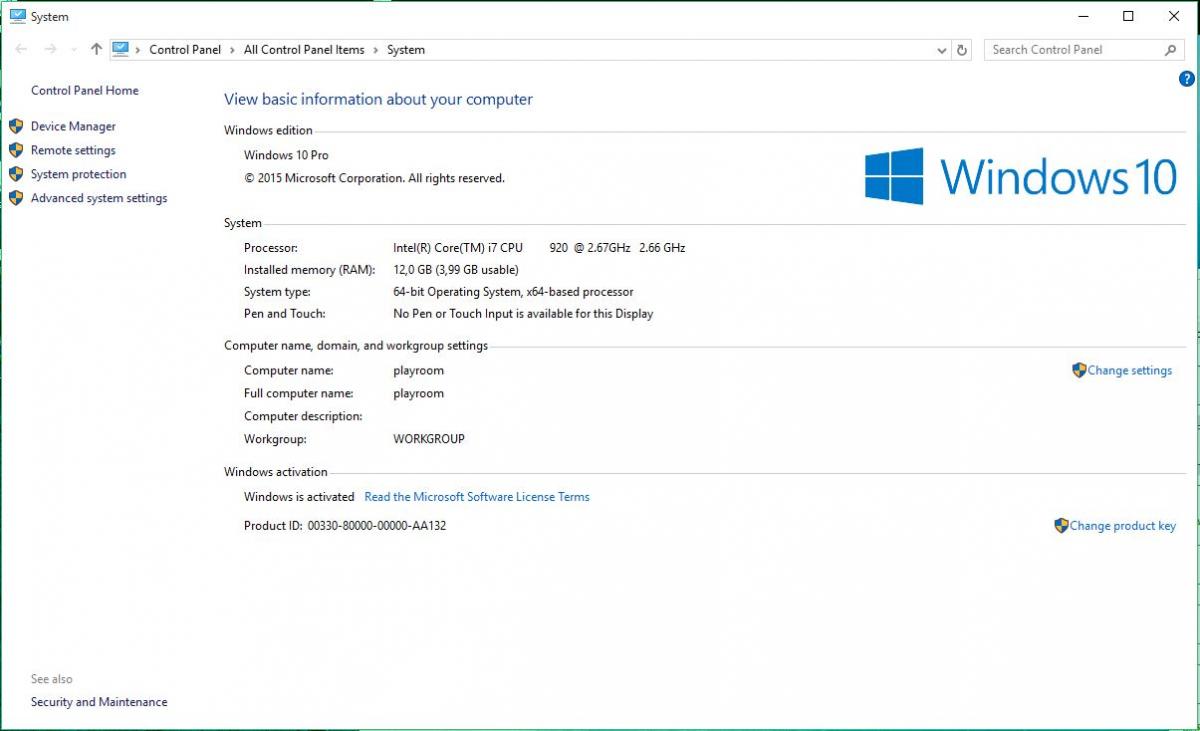The width and height of the screenshot is (1200, 731).
Task: Expand chevron before Control Panel breadcrumb
Action: [138, 50]
